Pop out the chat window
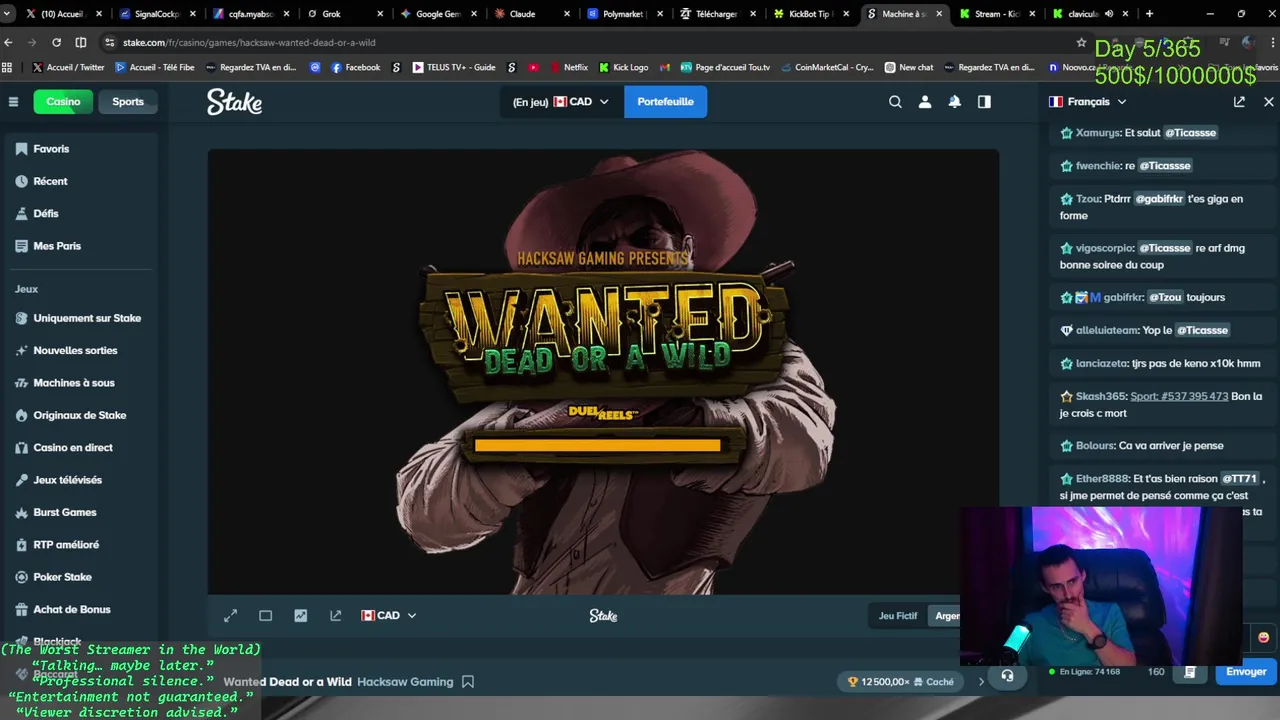Image resolution: width=1280 pixels, height=720 pixels. pyautogui.click(x=1239, y=101)
